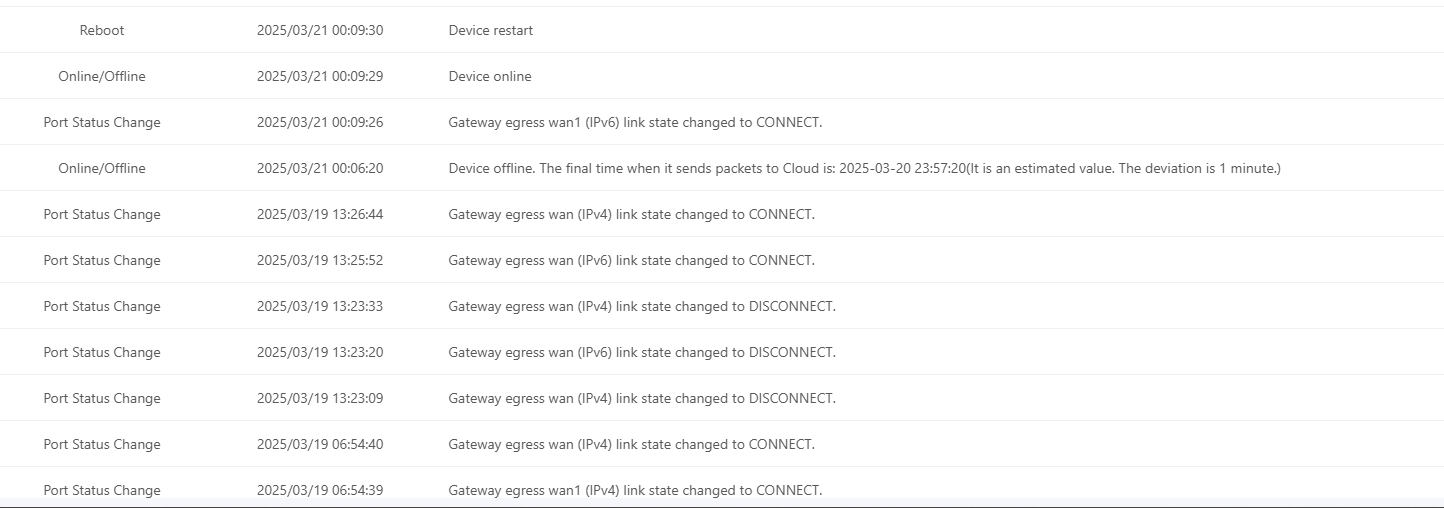Open wan1 IPv6 CONNECT log message
Viewport: 1444px width, 508px height.
coord(635,122)
